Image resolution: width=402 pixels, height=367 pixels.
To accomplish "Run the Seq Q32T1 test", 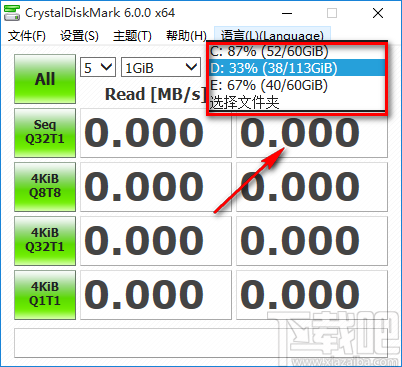I will click(45, 133).
